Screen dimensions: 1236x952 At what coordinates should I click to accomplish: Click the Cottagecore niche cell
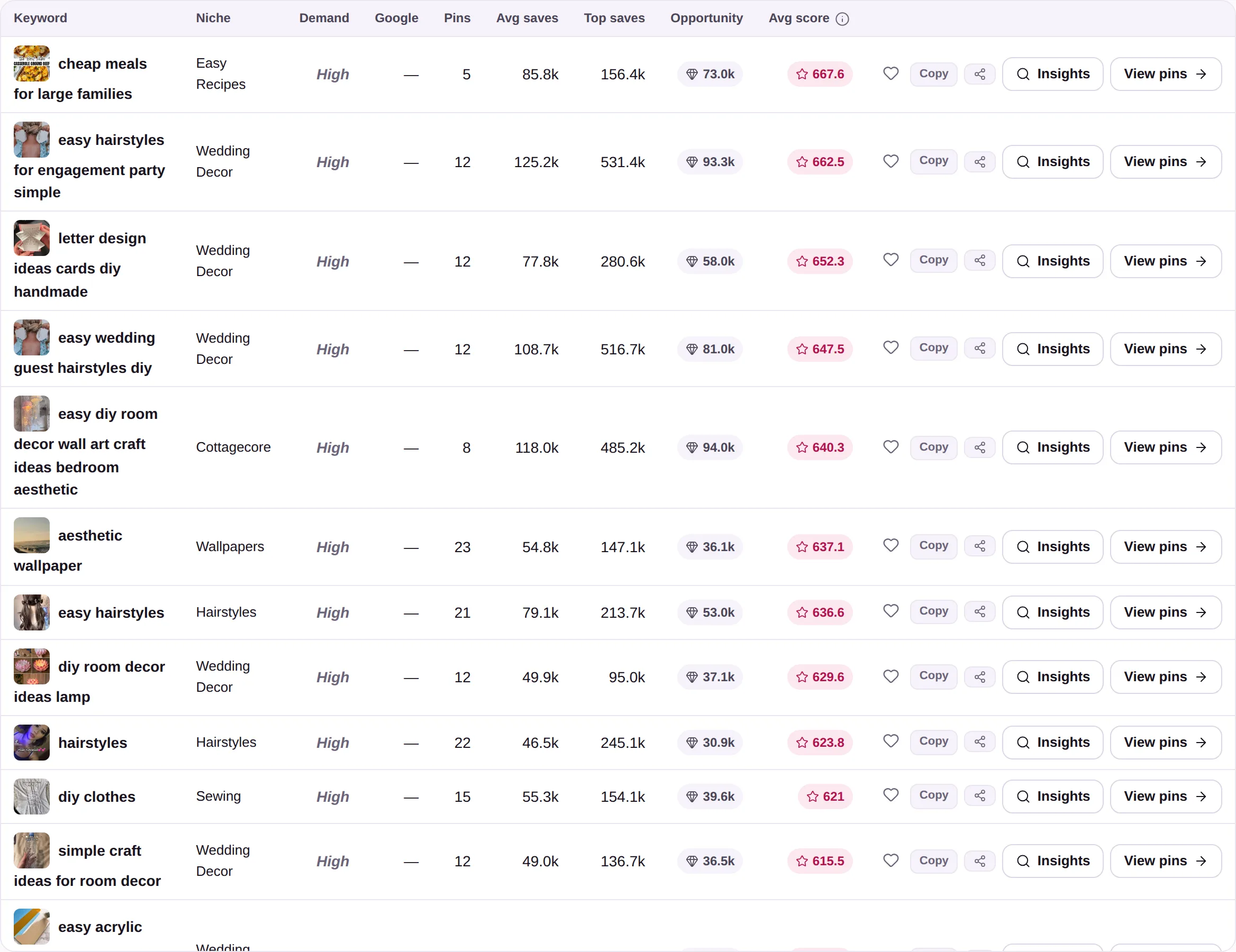coord(233,447)
